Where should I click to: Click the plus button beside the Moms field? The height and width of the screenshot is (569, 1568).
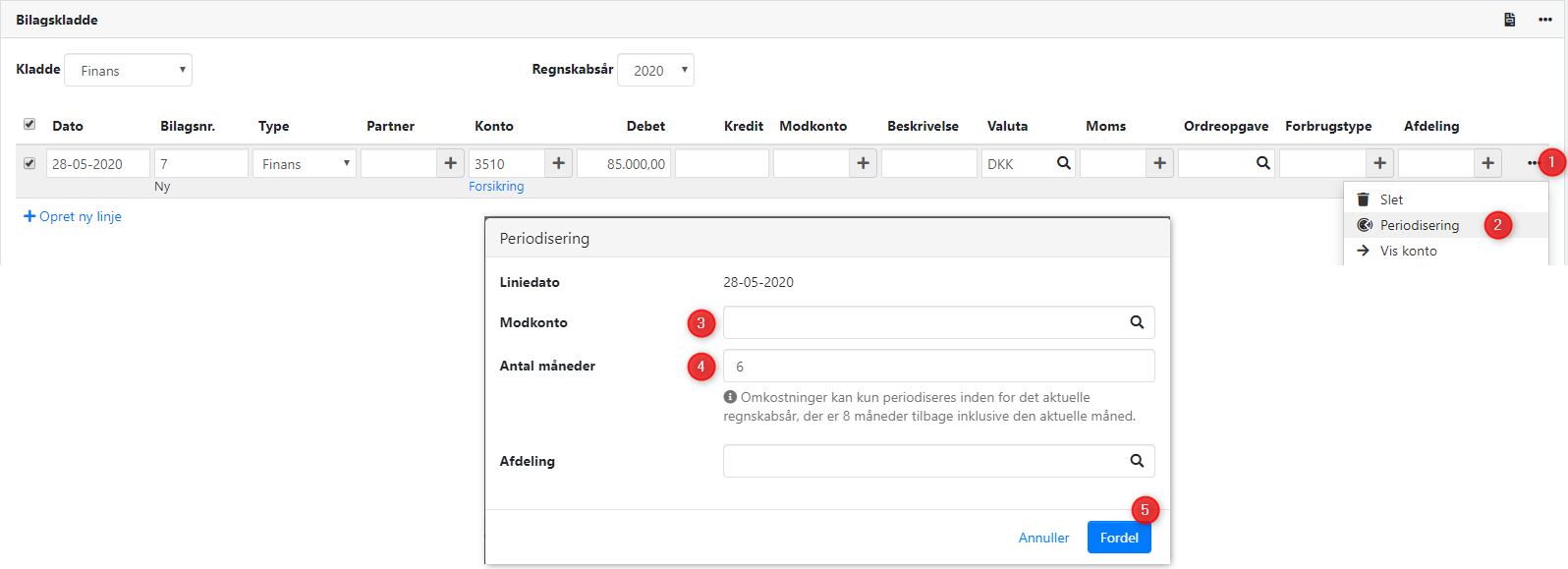click(1160, 163)
